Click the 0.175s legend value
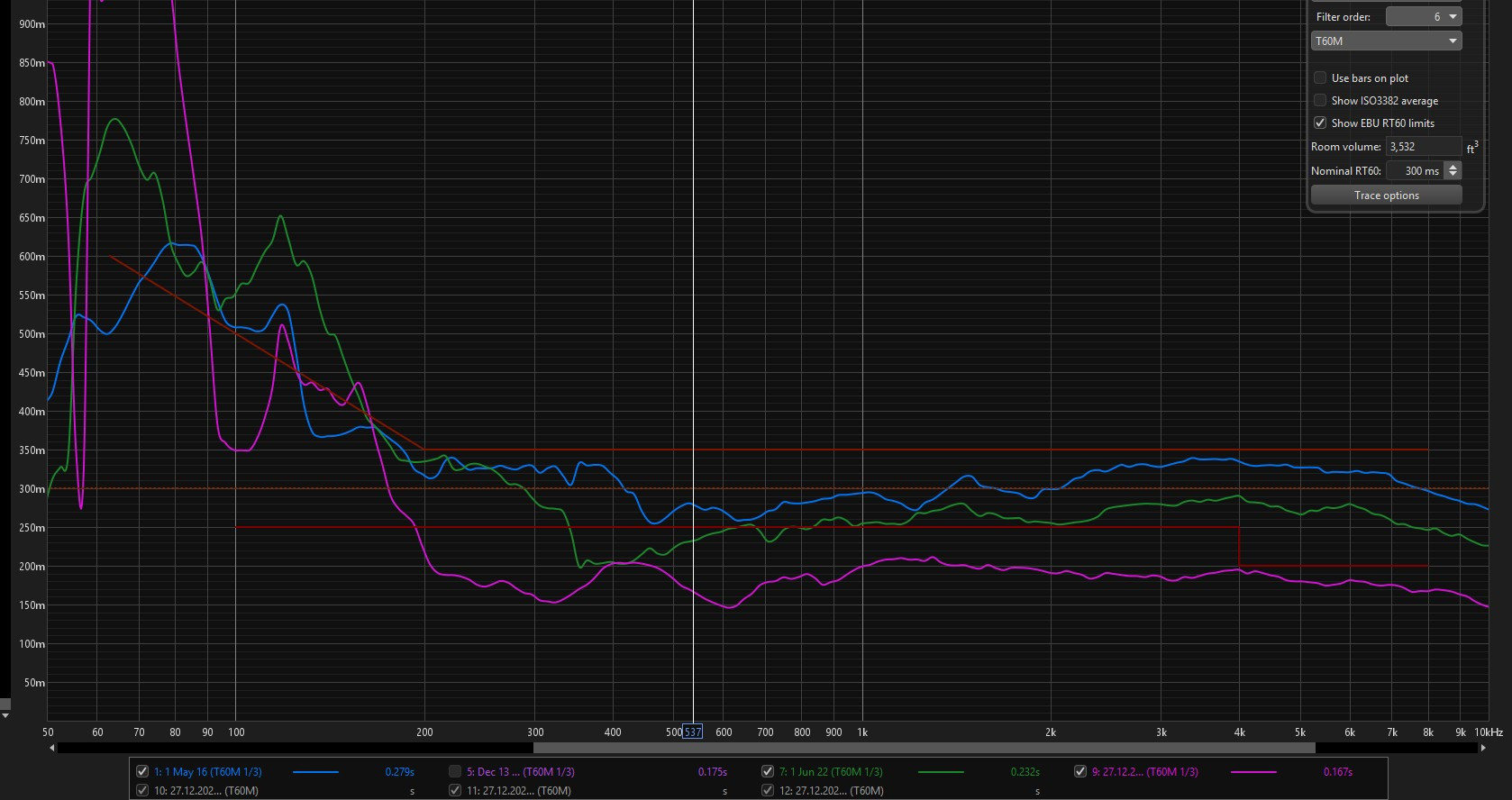This screenshot has width=1512, height=800. point(713,772)
